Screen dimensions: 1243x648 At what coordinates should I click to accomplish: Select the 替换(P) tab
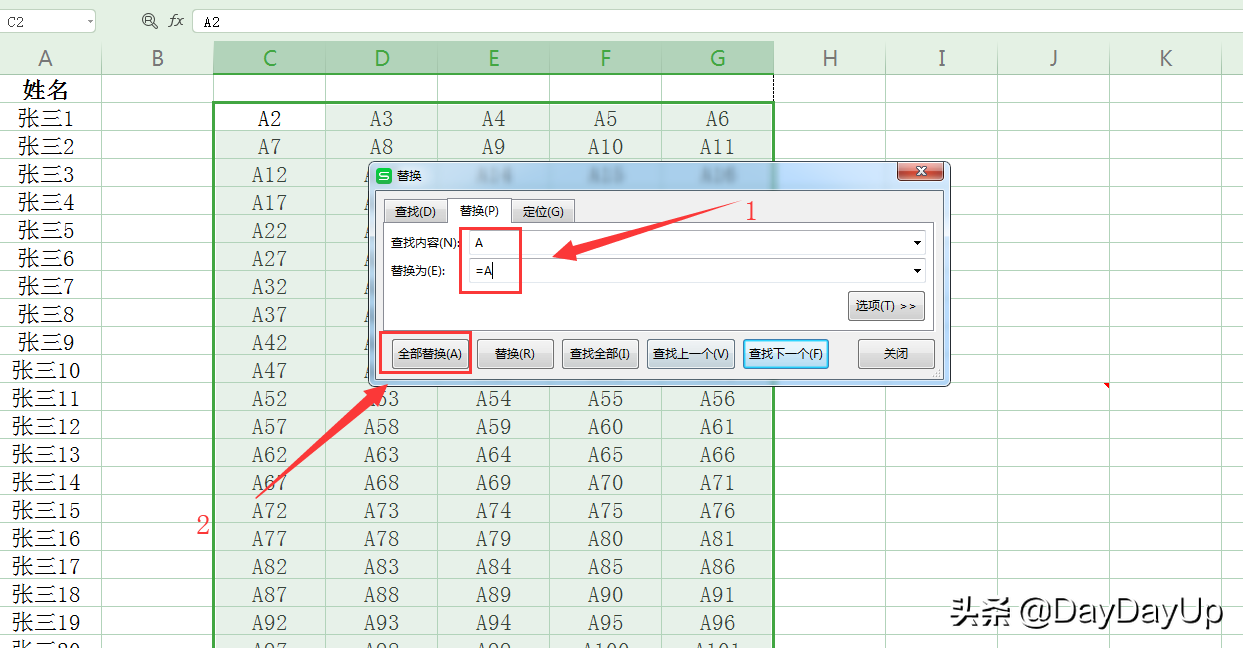(479, 211)
